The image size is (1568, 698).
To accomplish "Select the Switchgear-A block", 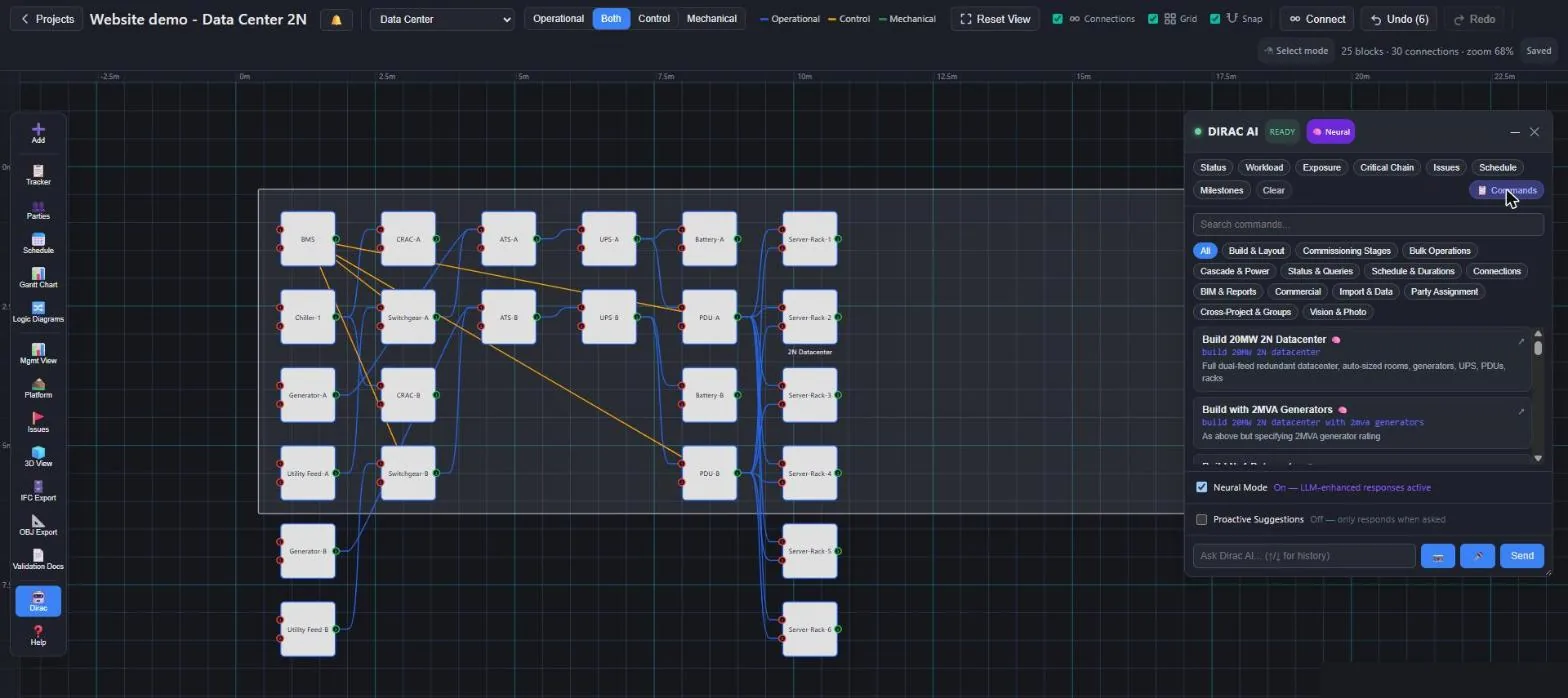I will click(408, 317).
